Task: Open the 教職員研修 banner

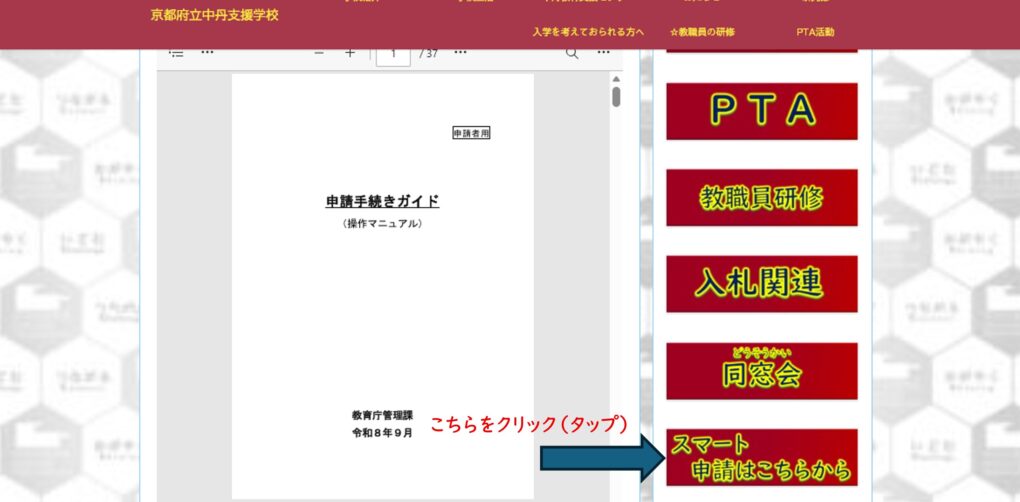Action: tap(762, 198)
